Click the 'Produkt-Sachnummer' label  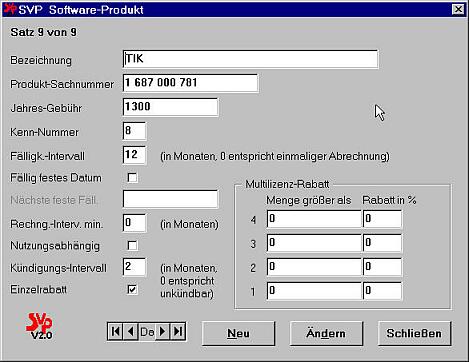click(62, 84)
